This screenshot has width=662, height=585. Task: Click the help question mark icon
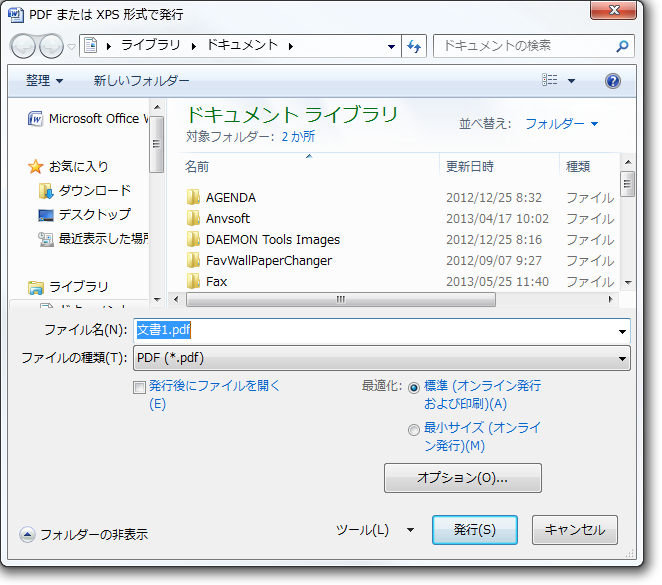click(x=613, y=80)
